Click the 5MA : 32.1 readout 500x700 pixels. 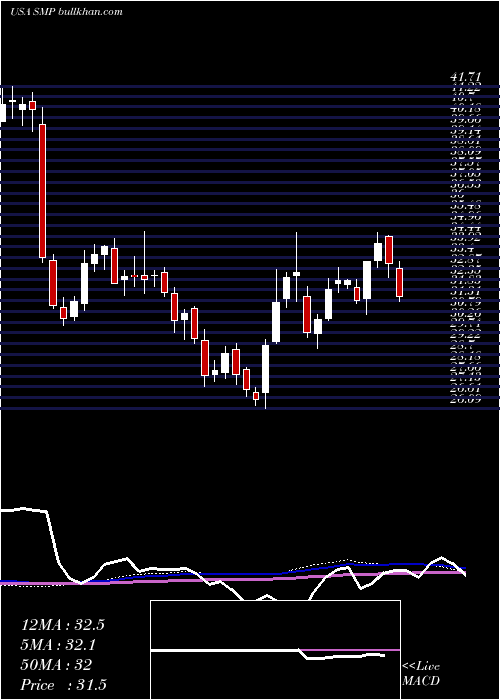click(59, 645)
